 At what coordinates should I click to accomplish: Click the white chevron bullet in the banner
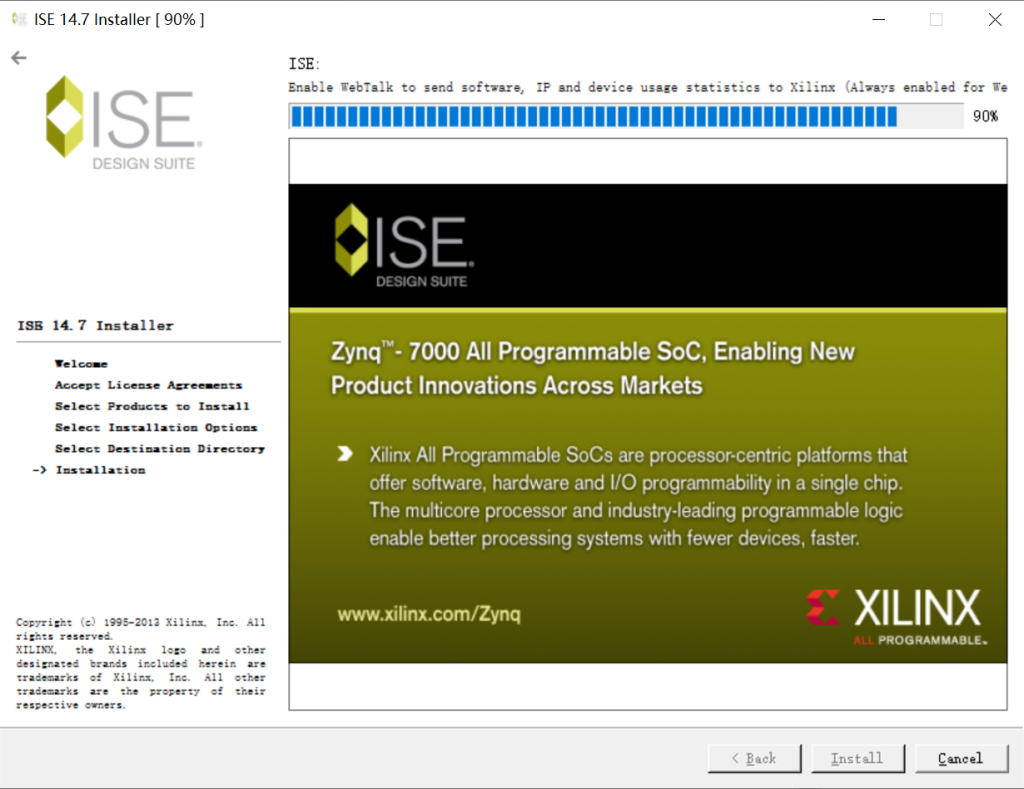(x=345, y=455)
